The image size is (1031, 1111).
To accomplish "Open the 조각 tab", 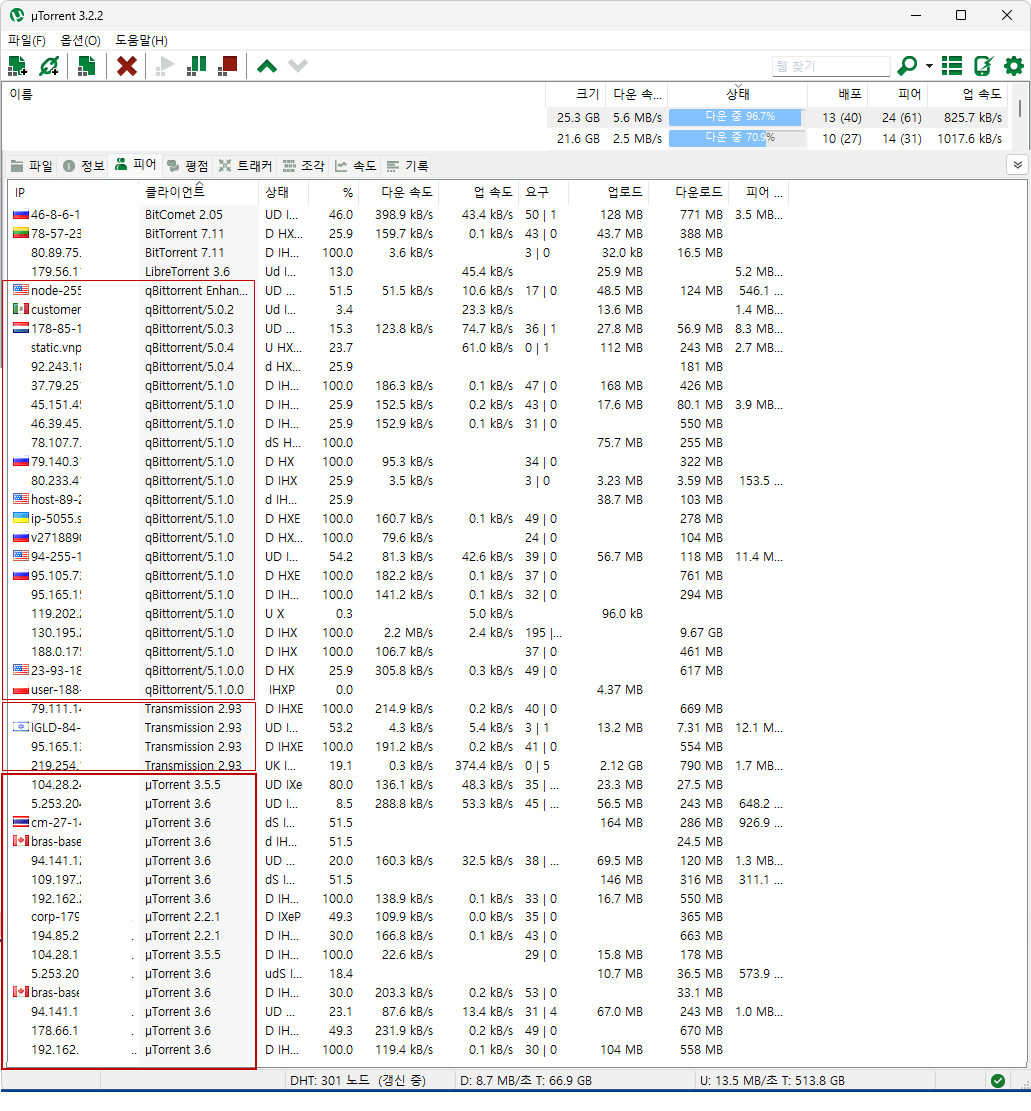I will (303, 166).
